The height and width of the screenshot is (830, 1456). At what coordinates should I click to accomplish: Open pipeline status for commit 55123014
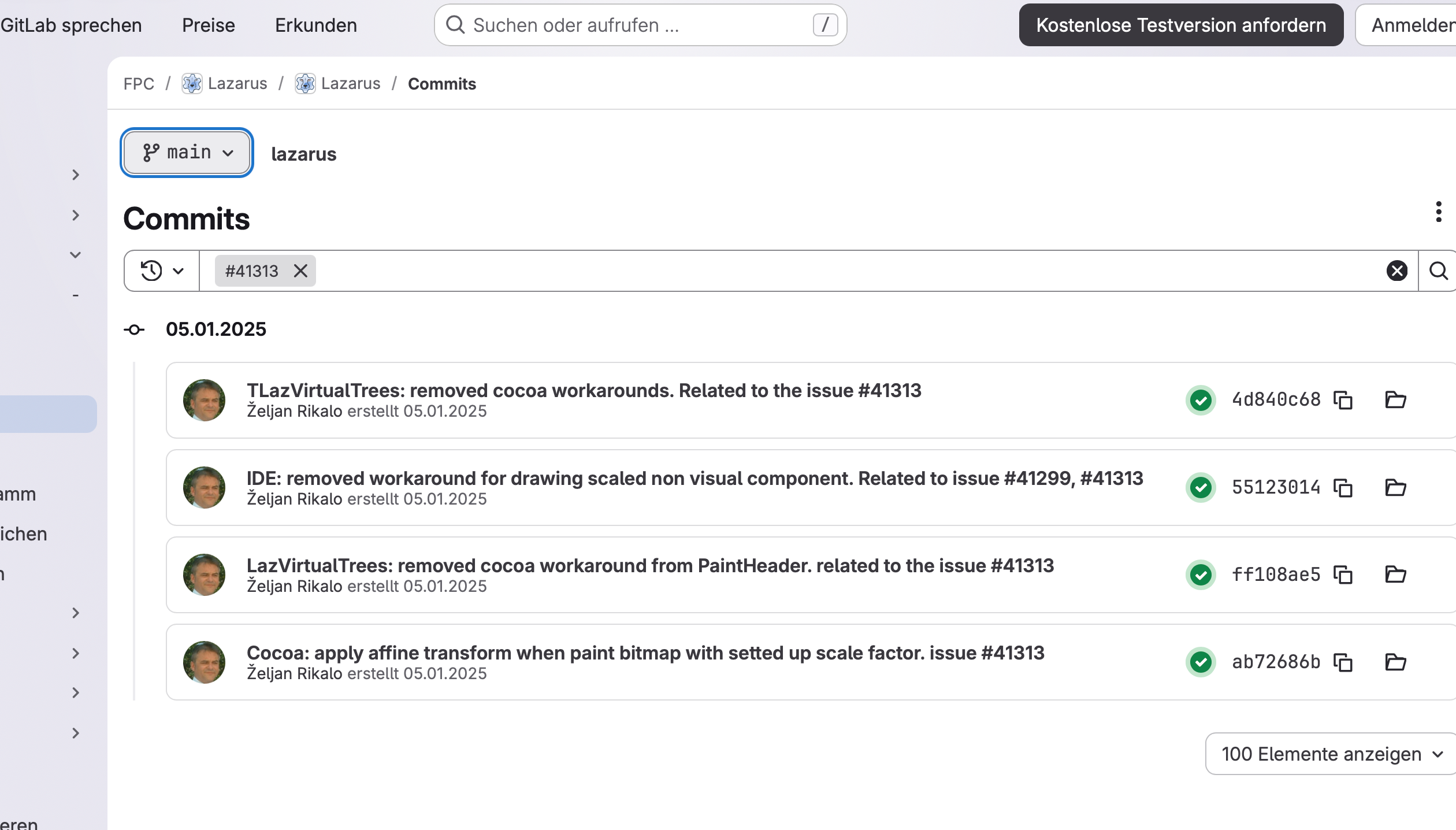(x=1201, y=488)
